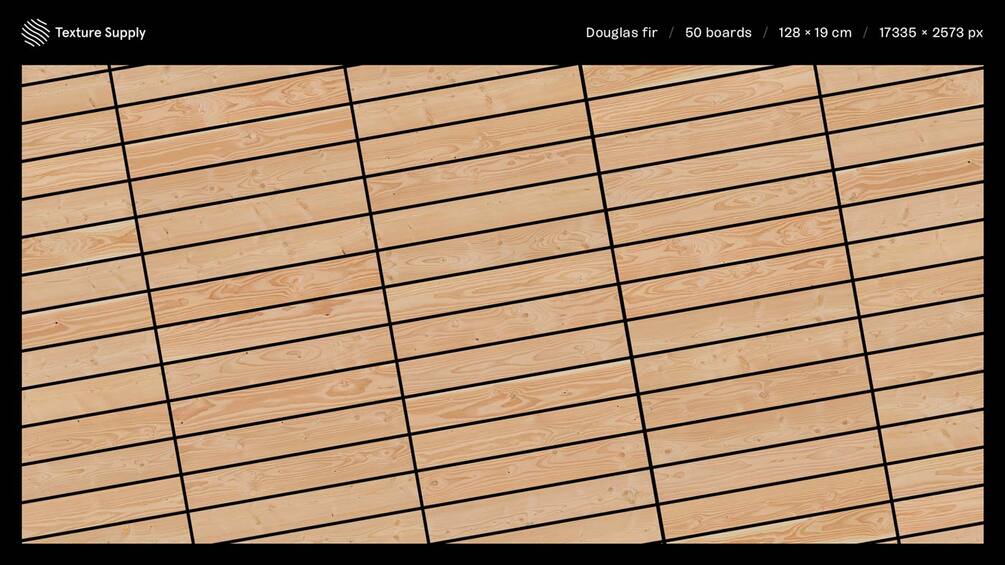The image size is (1005, 565).
Task: Click the Texture Supply logo icon
Action: tap(35, 33)
